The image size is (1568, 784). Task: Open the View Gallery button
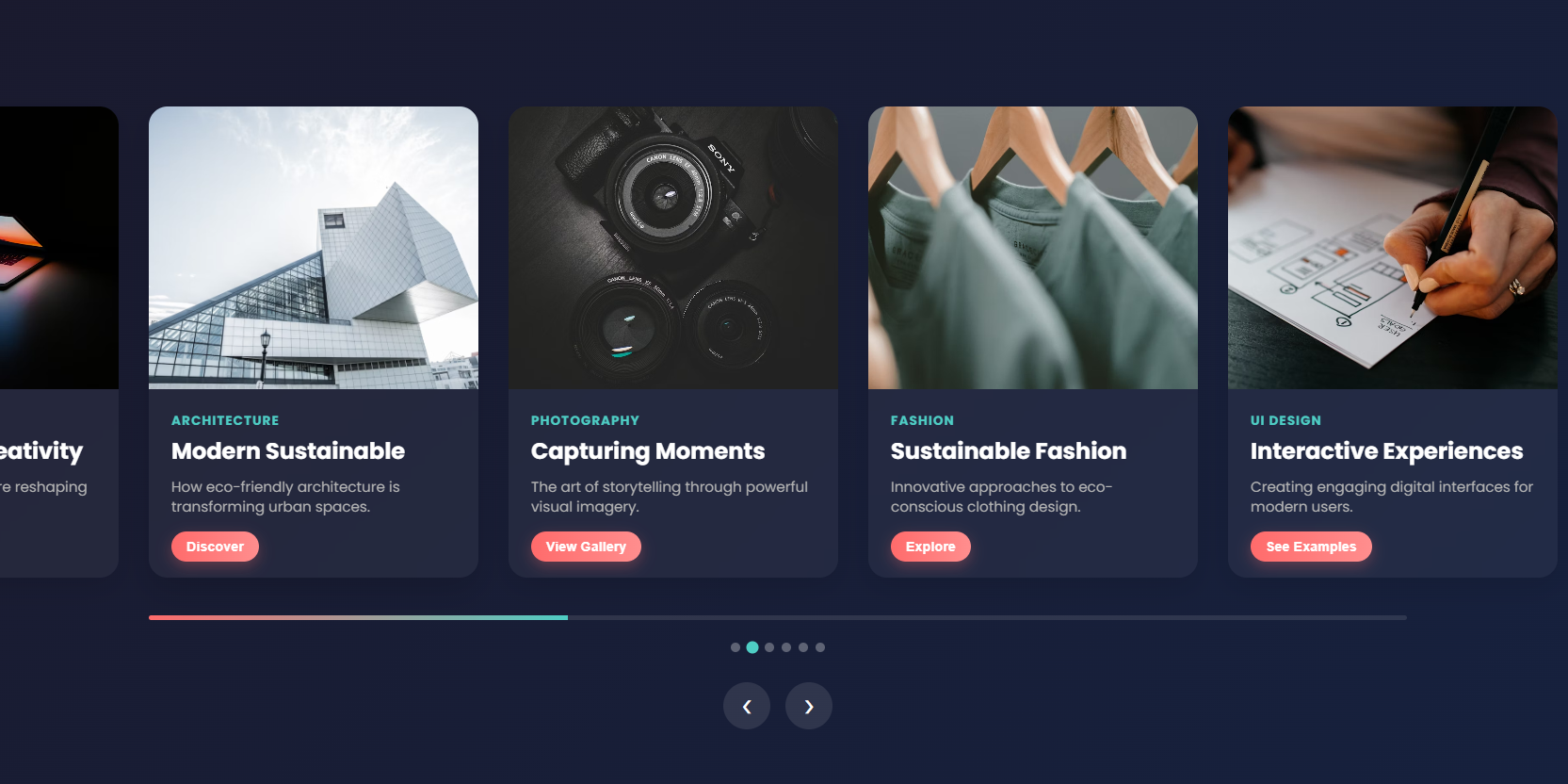(586, 547)
